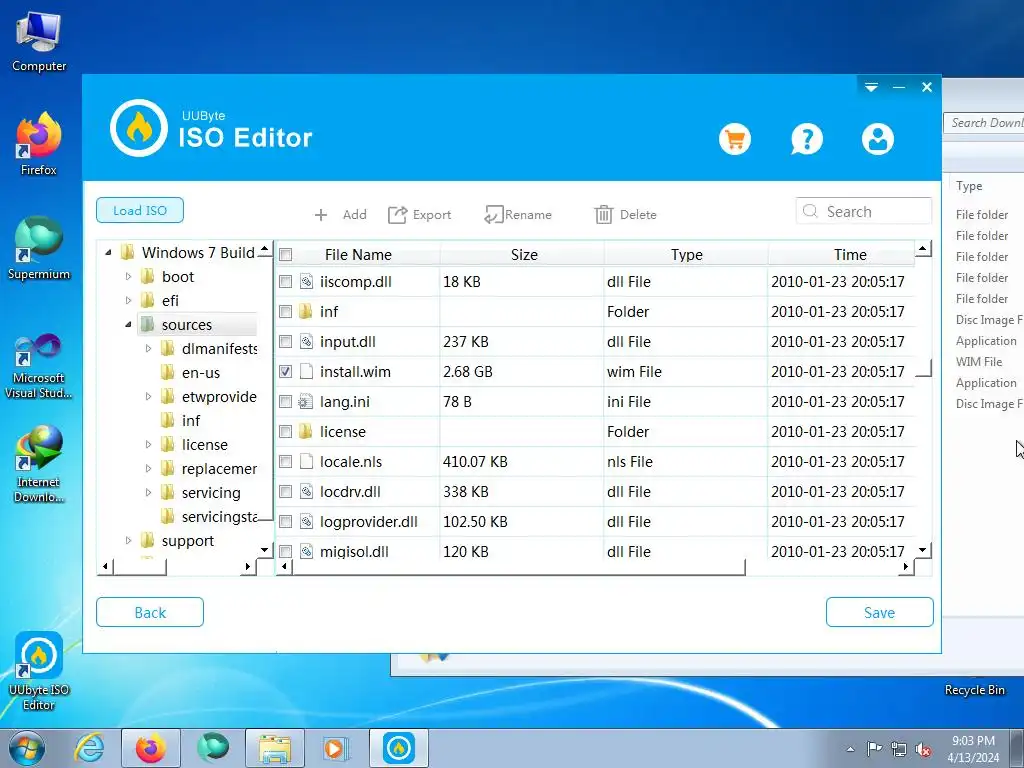The width and height of the screenshot is (1024, 768).
Task: Check the box for the license folder row
Action: tap(285, 432)
